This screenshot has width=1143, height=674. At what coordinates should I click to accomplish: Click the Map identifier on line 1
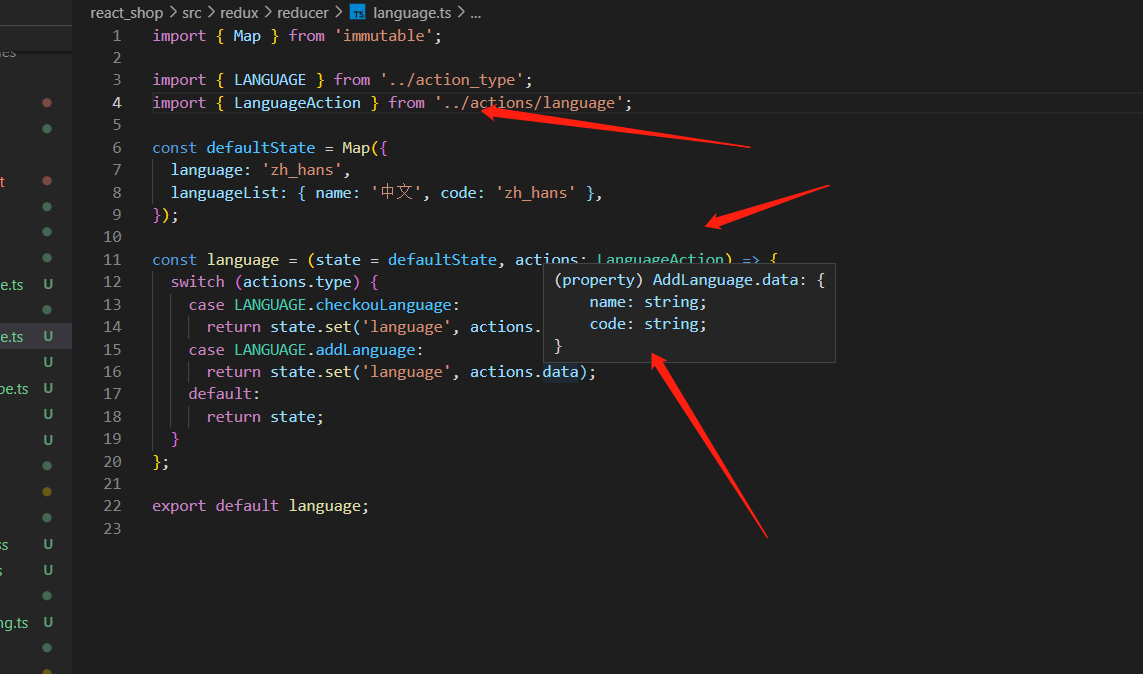click(x=247, y=36)
